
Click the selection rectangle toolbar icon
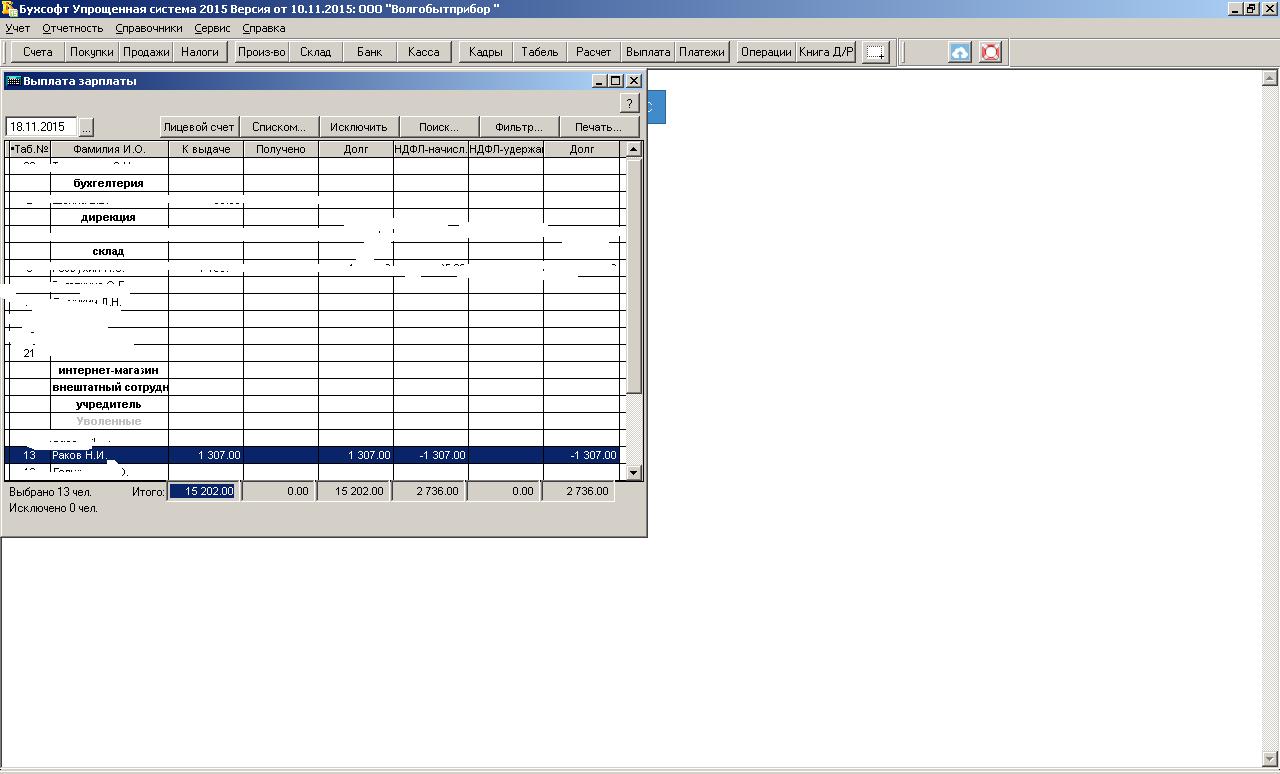(876, 52)
